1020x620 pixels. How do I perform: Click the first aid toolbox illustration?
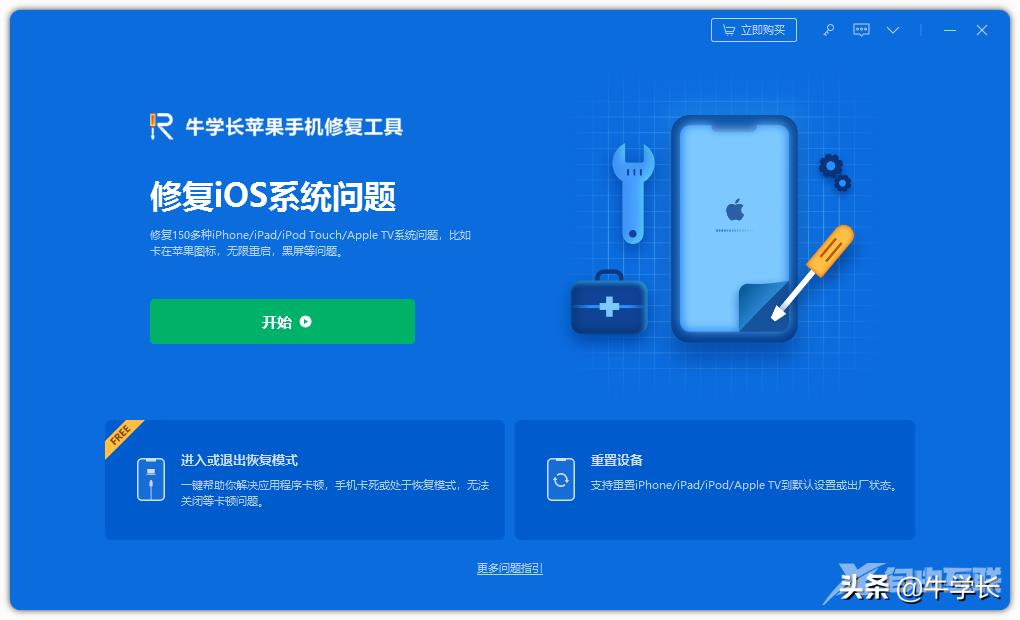pyautogui.click(x=609, y=303)
